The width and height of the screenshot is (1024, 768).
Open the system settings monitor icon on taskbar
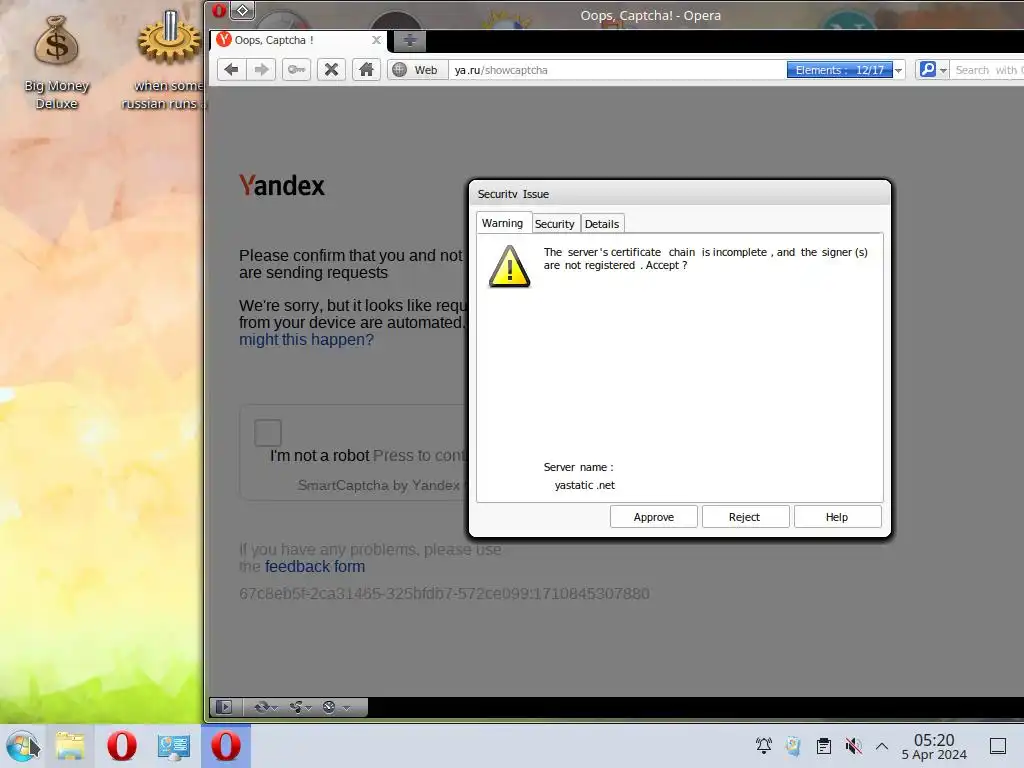coord(174,746)
